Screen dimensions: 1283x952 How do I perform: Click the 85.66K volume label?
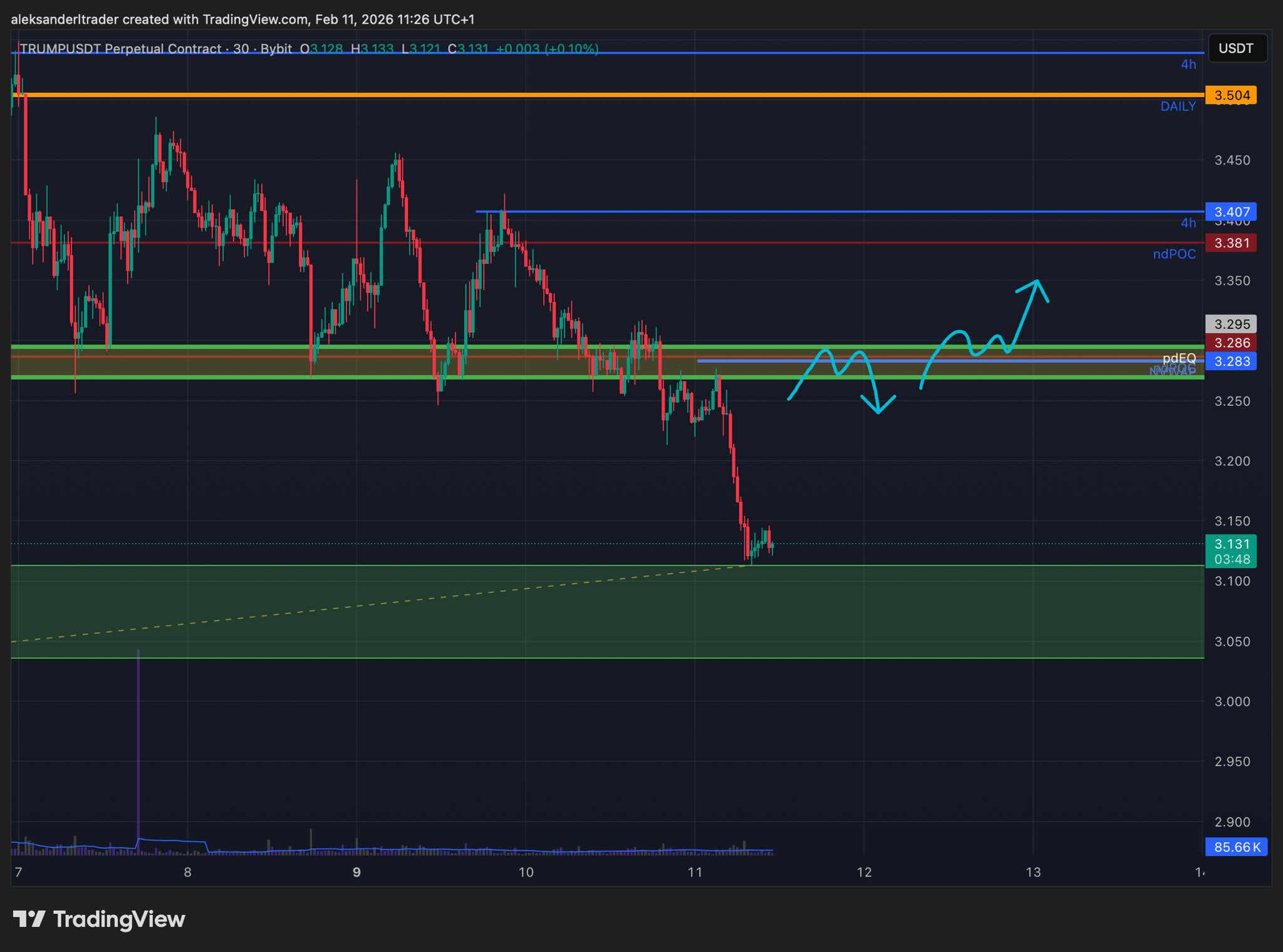click(x=1236, y=847)
